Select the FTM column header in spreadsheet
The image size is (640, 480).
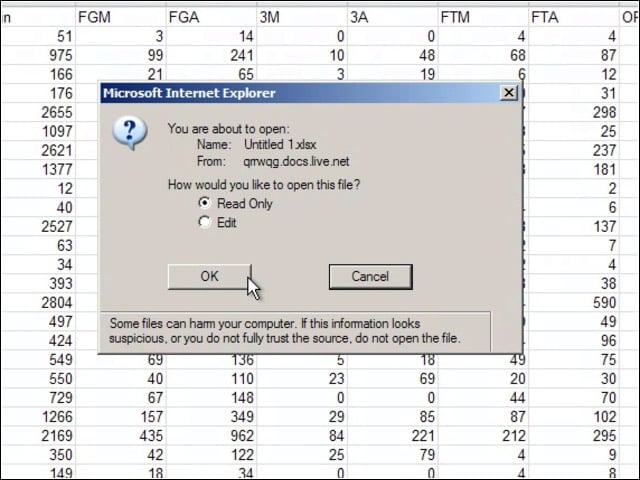tap(483, 17)
